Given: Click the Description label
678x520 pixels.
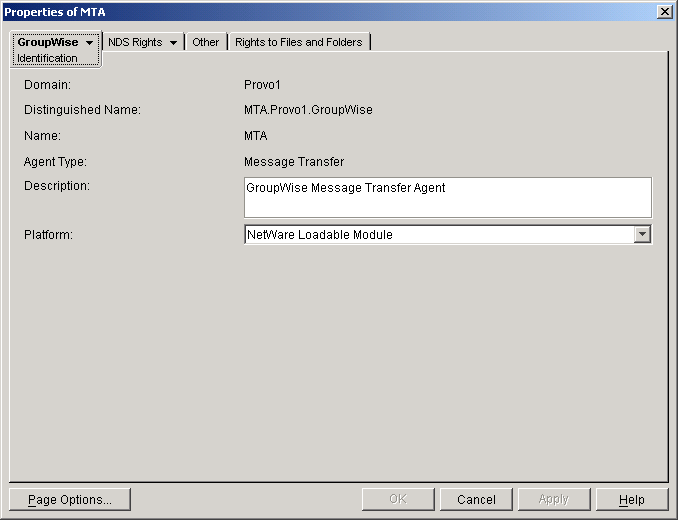Looking at the screenshot, I should [x=57, y=186].
